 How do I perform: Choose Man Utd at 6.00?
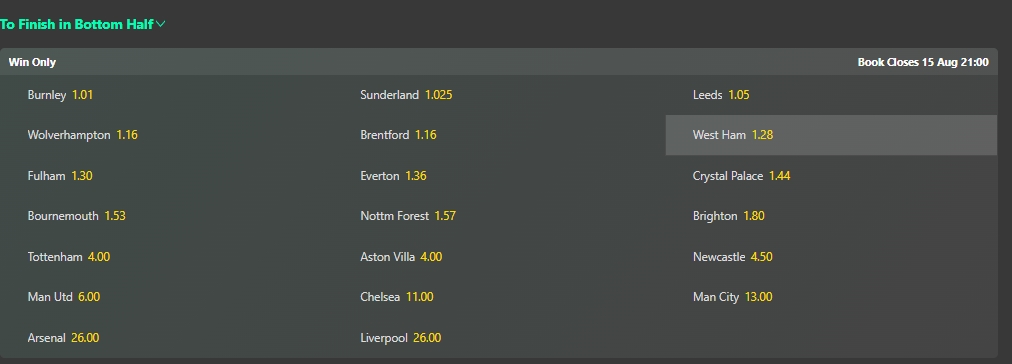(x=167, y=297)
